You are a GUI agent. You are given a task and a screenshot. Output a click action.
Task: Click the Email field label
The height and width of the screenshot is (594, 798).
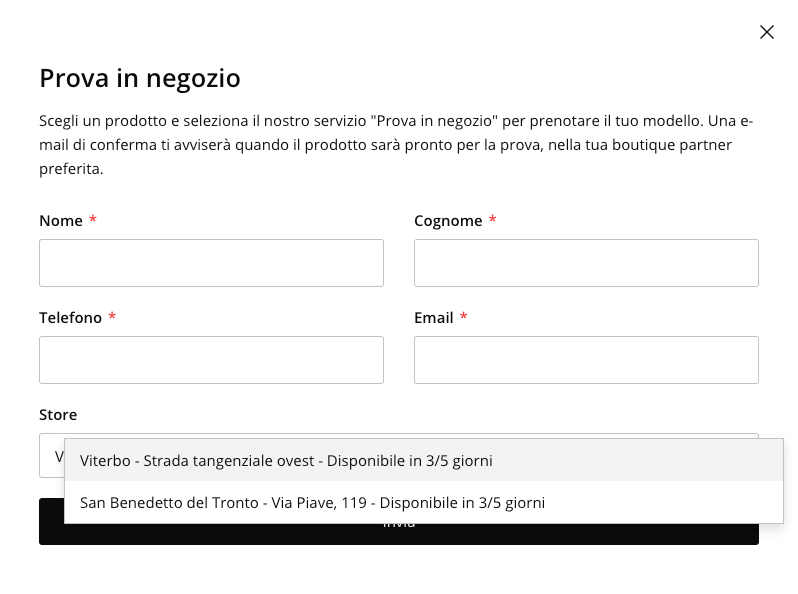pyautogui.click(x=434, y=318)
